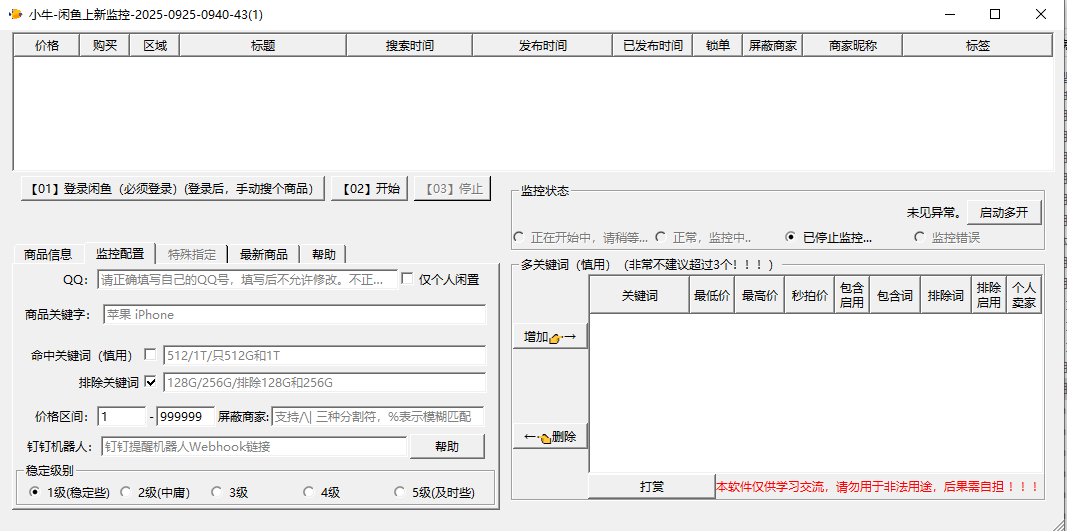Enable the 仅个人闲置 checkbox
The height and width of the screenshot is (531, 1067).
407,280
